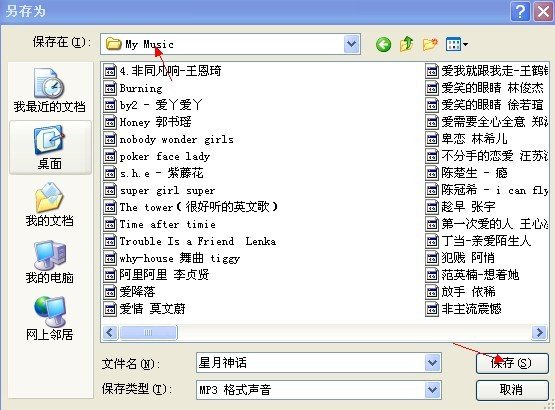Click icon of 爱笑的眼睛 徐若瑄 file
Screen dimensions: 555x410
[x=432, y=105]
